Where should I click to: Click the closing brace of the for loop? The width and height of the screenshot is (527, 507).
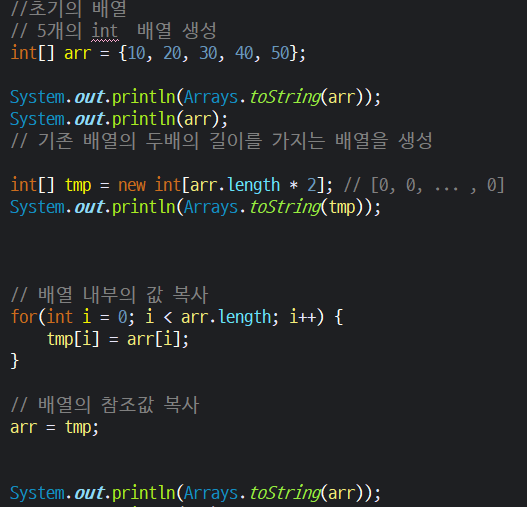coord(14,361)
